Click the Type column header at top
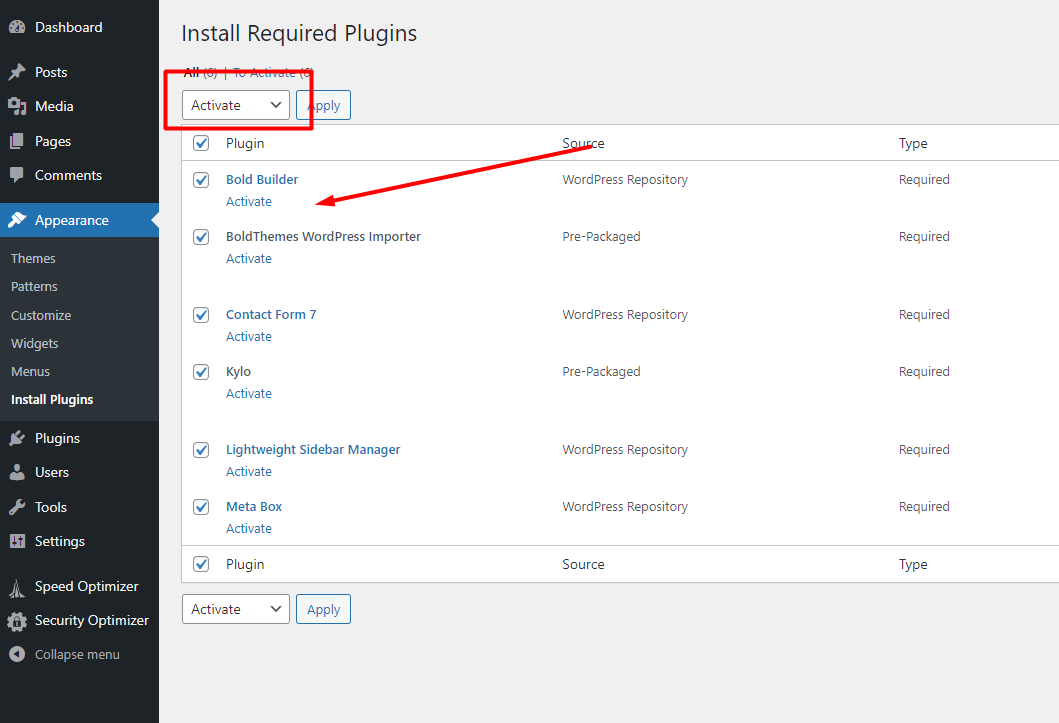The image size is (1059, 723). point(913,143)
